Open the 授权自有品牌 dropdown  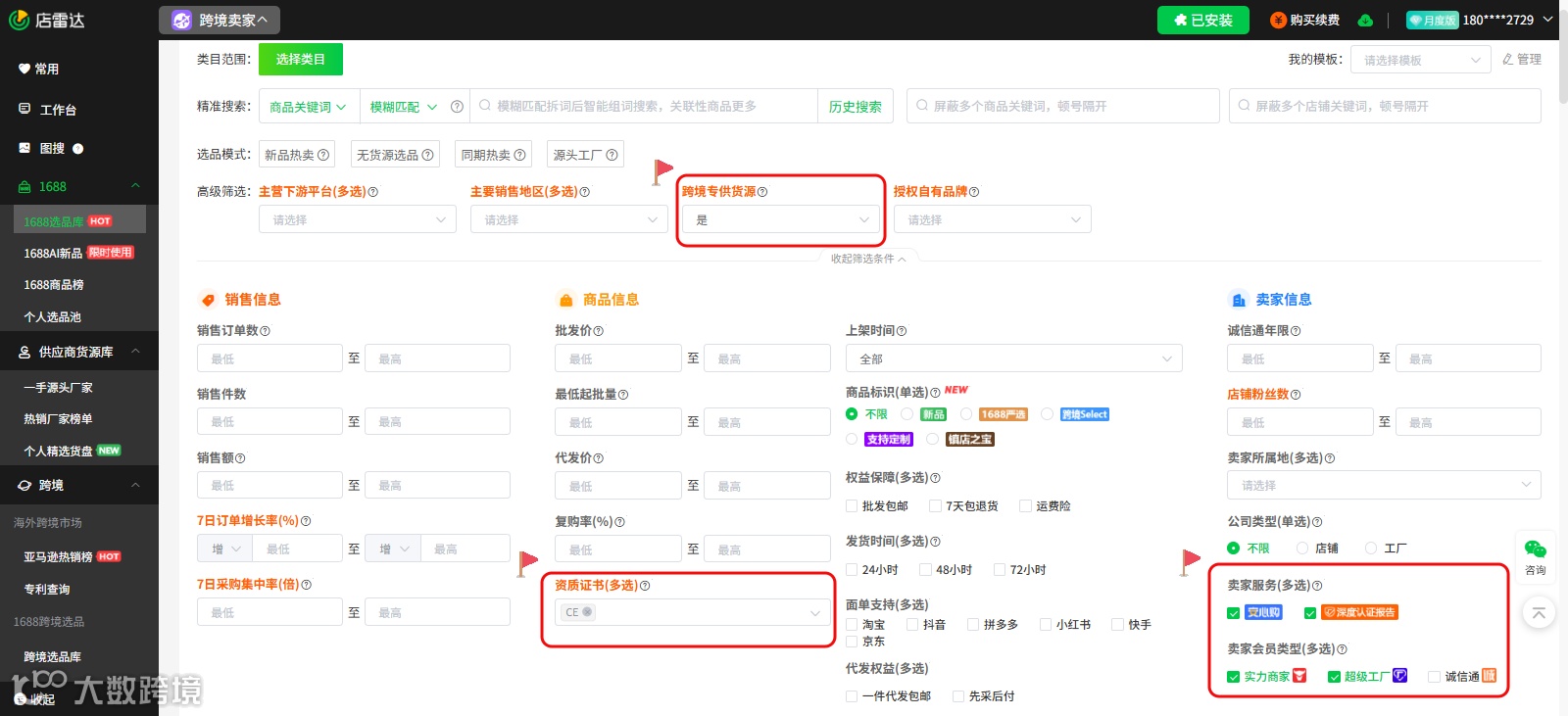click(x=993, y=219)
